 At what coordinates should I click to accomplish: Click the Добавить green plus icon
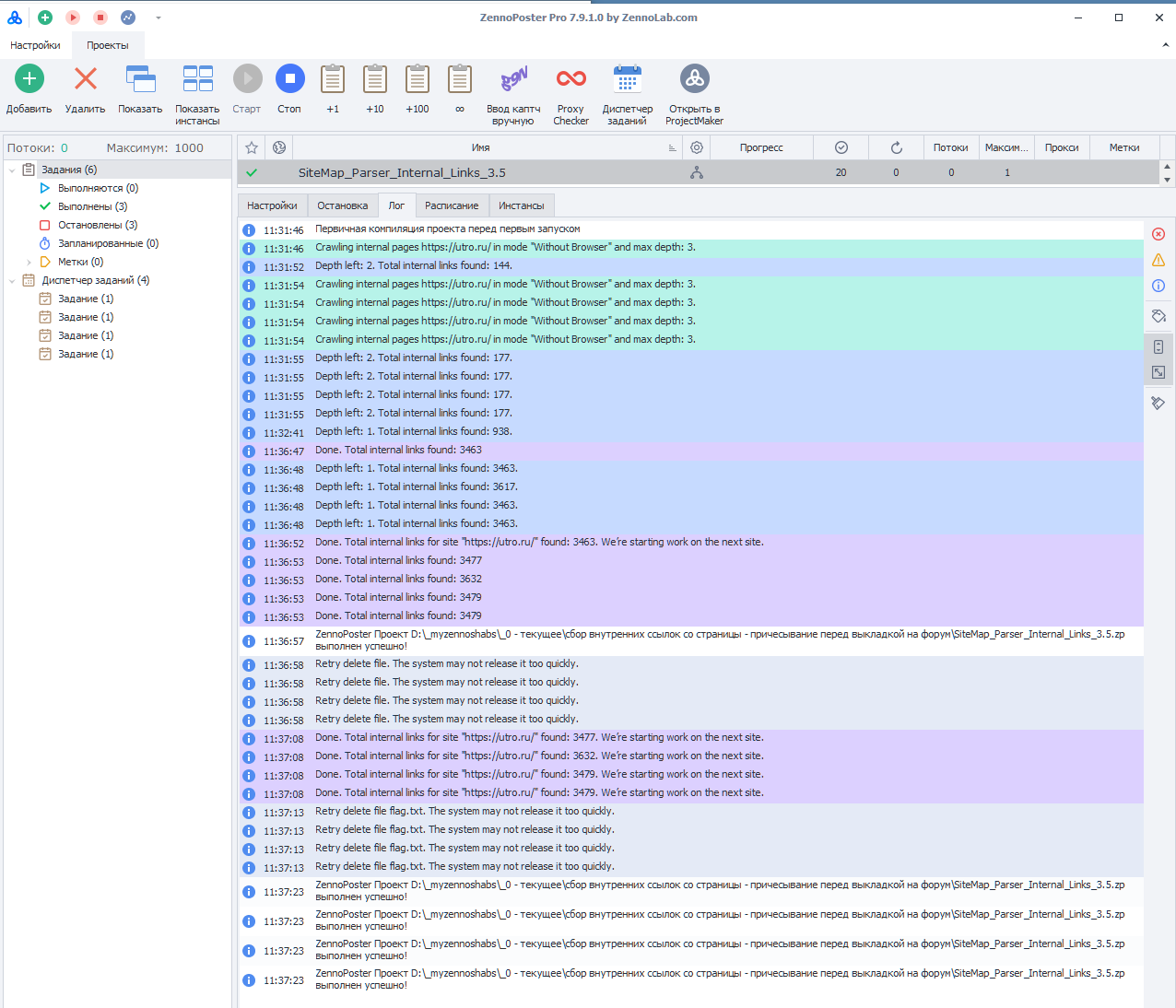click(x=29, y=79)
